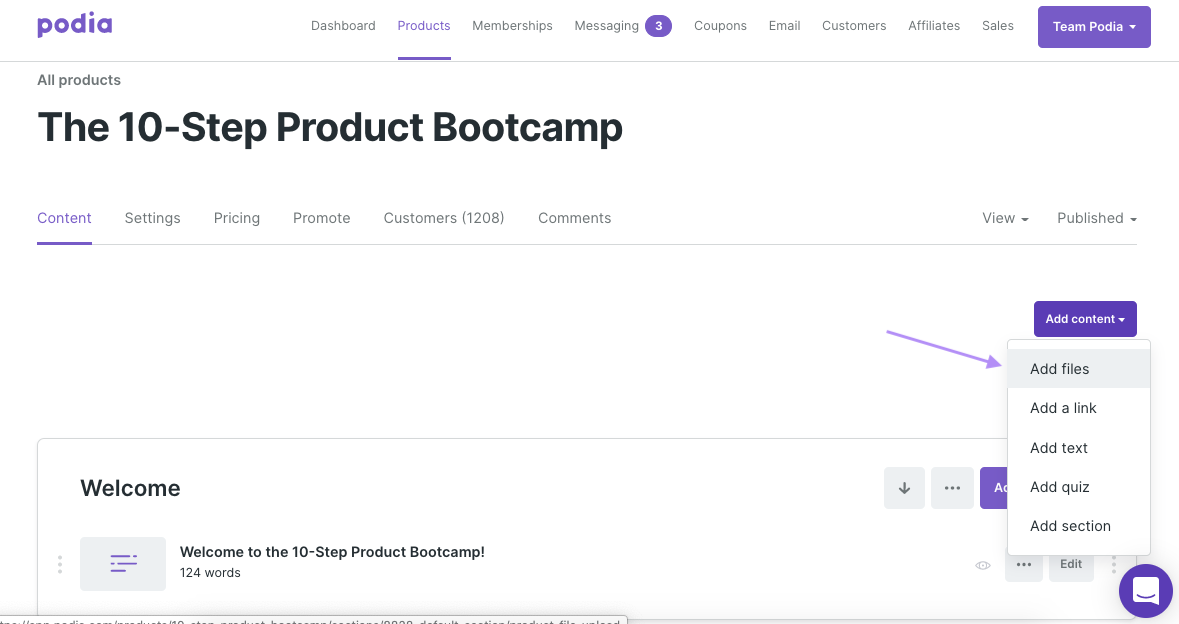The width and height of the screenshot is (1179, 624).
Task: Click the Edit button for the Welcome lesson
Action: (1070, 564)
